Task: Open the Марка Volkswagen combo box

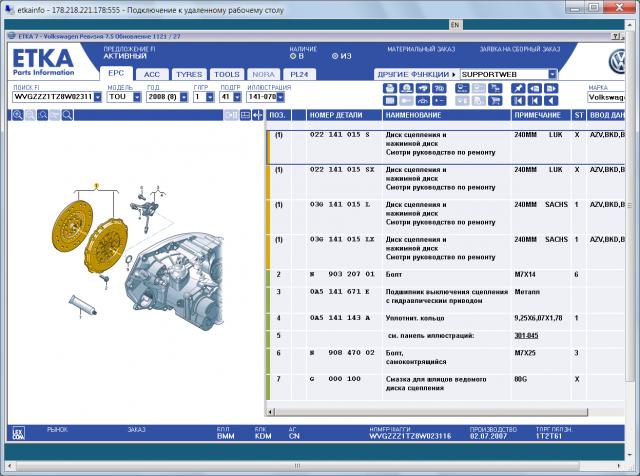Action: tap(606, 97)
